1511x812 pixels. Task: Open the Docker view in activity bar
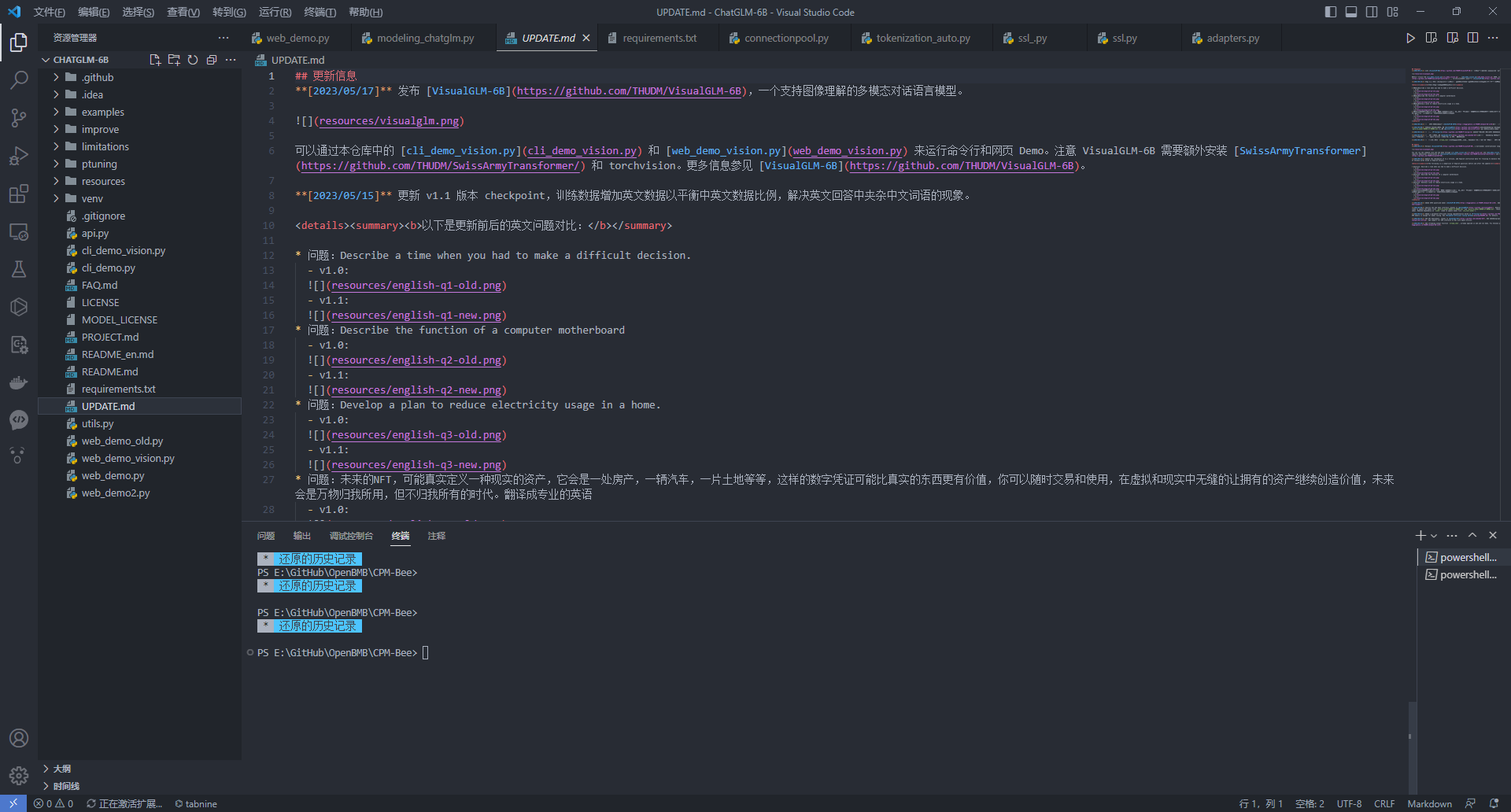[19, 383]
